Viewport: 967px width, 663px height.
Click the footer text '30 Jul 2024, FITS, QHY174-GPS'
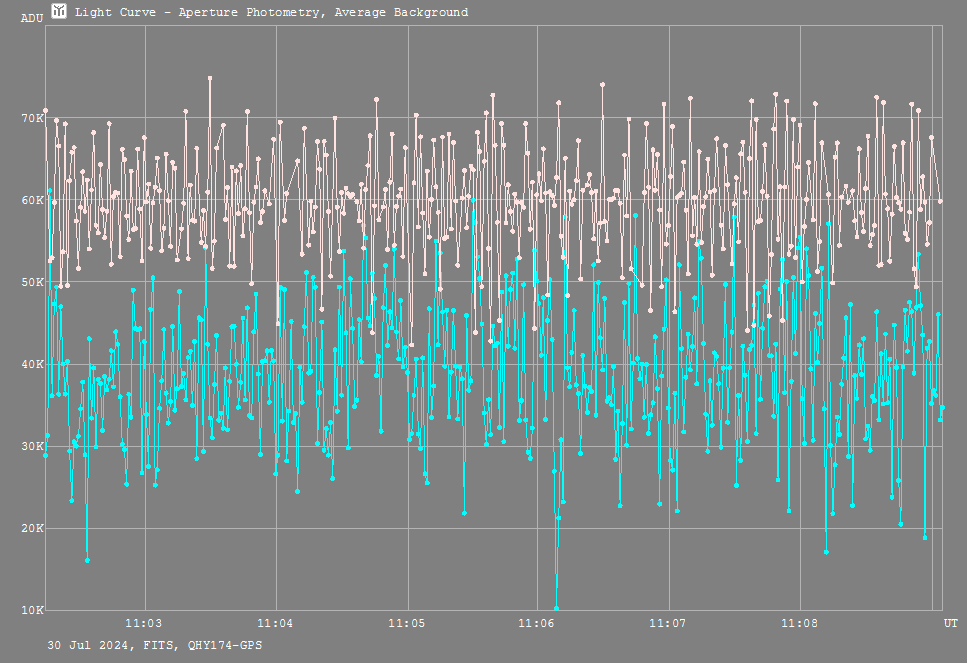tap(155, 645)
